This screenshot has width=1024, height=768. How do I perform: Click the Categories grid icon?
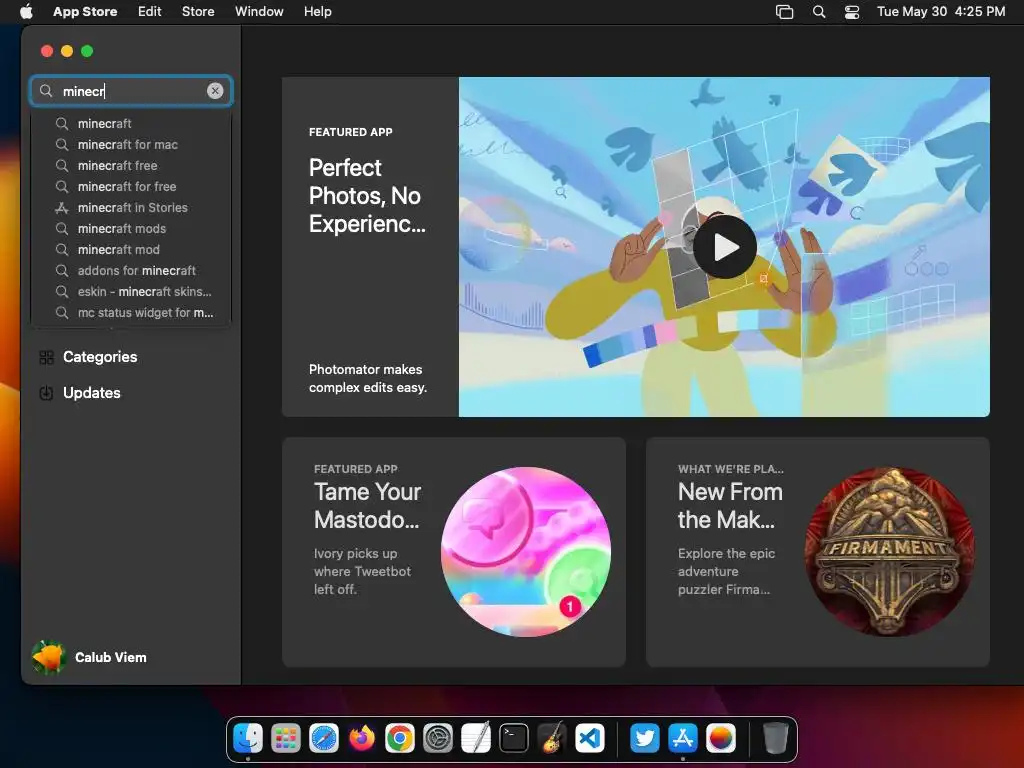tap(46, 357)
